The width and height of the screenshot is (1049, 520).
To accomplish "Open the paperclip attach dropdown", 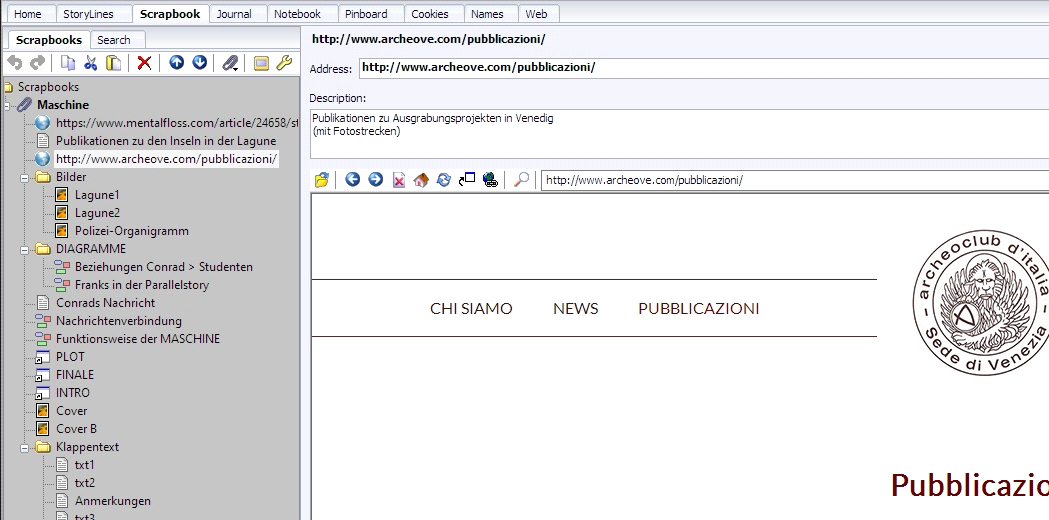I will click(x=230, y=63).
